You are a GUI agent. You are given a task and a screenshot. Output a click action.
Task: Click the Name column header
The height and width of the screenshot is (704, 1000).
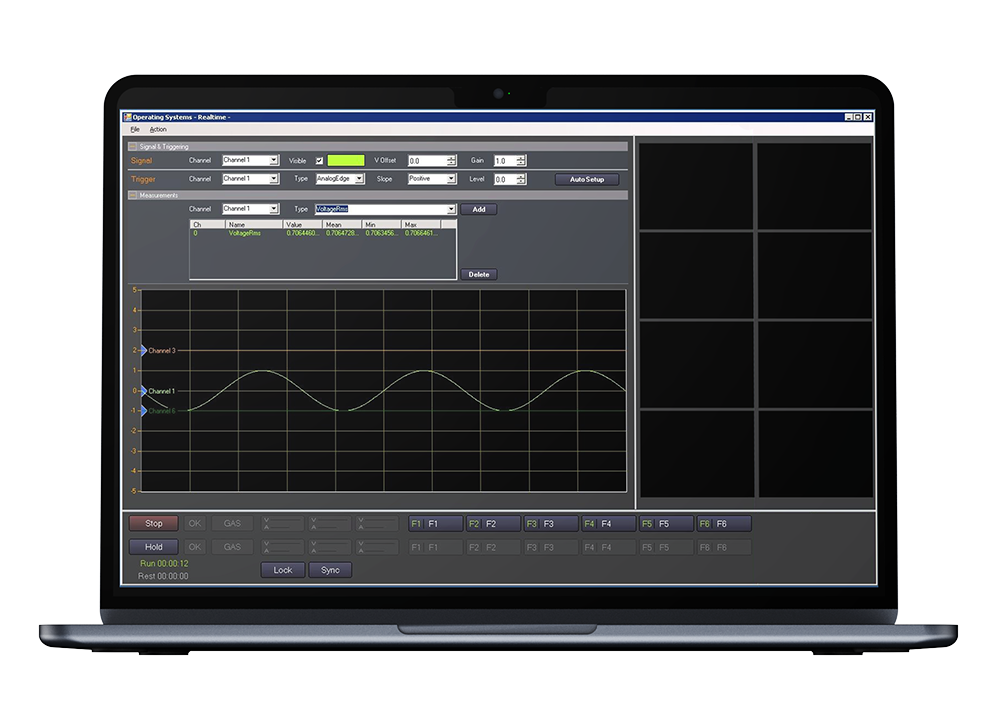[x=254, y=224]
